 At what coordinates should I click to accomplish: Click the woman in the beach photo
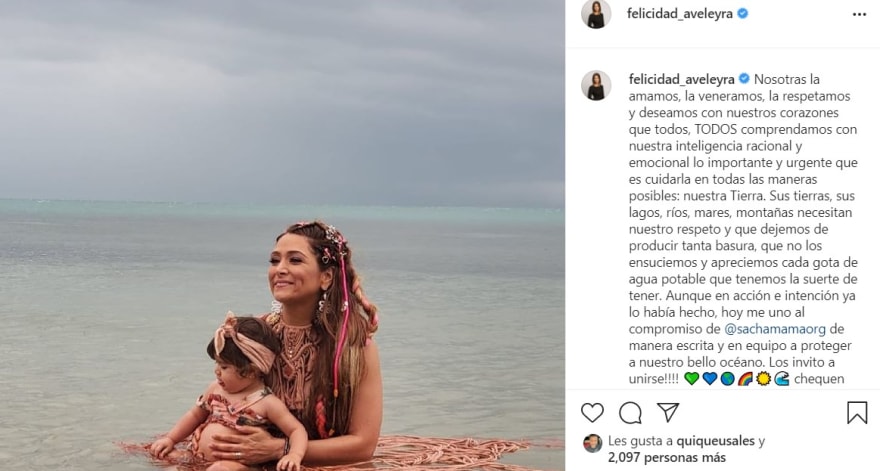coord(320,330)
